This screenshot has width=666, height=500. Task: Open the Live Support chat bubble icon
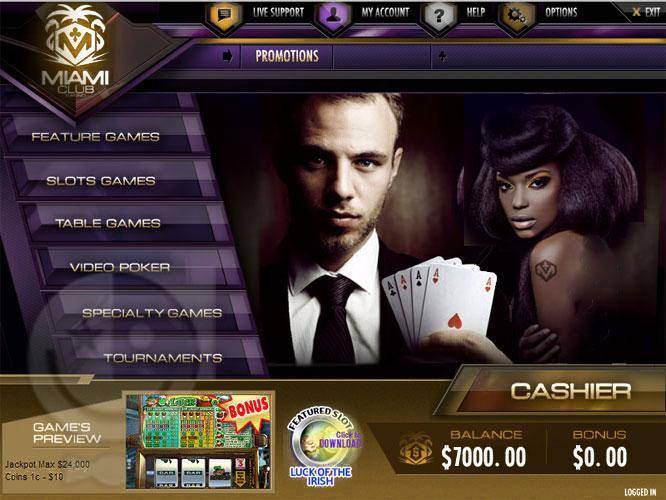click(x=224, y=16)
